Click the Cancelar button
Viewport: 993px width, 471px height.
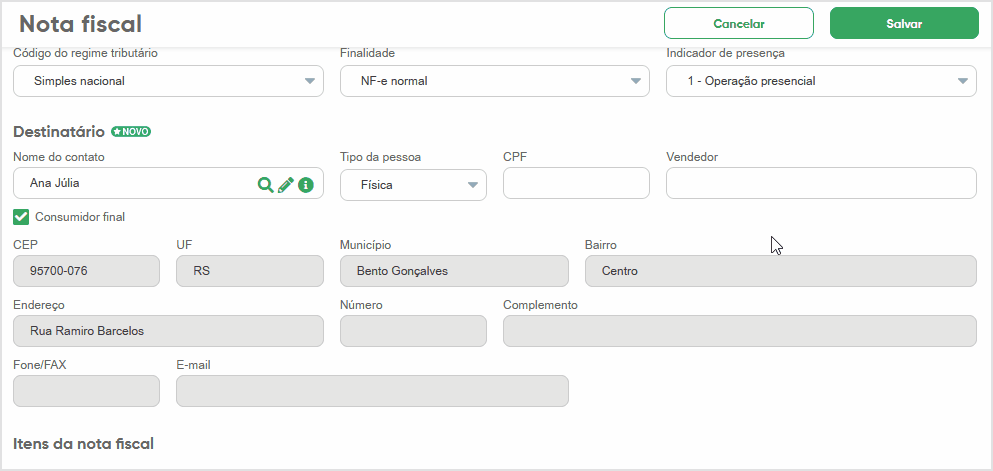(x=738, y=23)
